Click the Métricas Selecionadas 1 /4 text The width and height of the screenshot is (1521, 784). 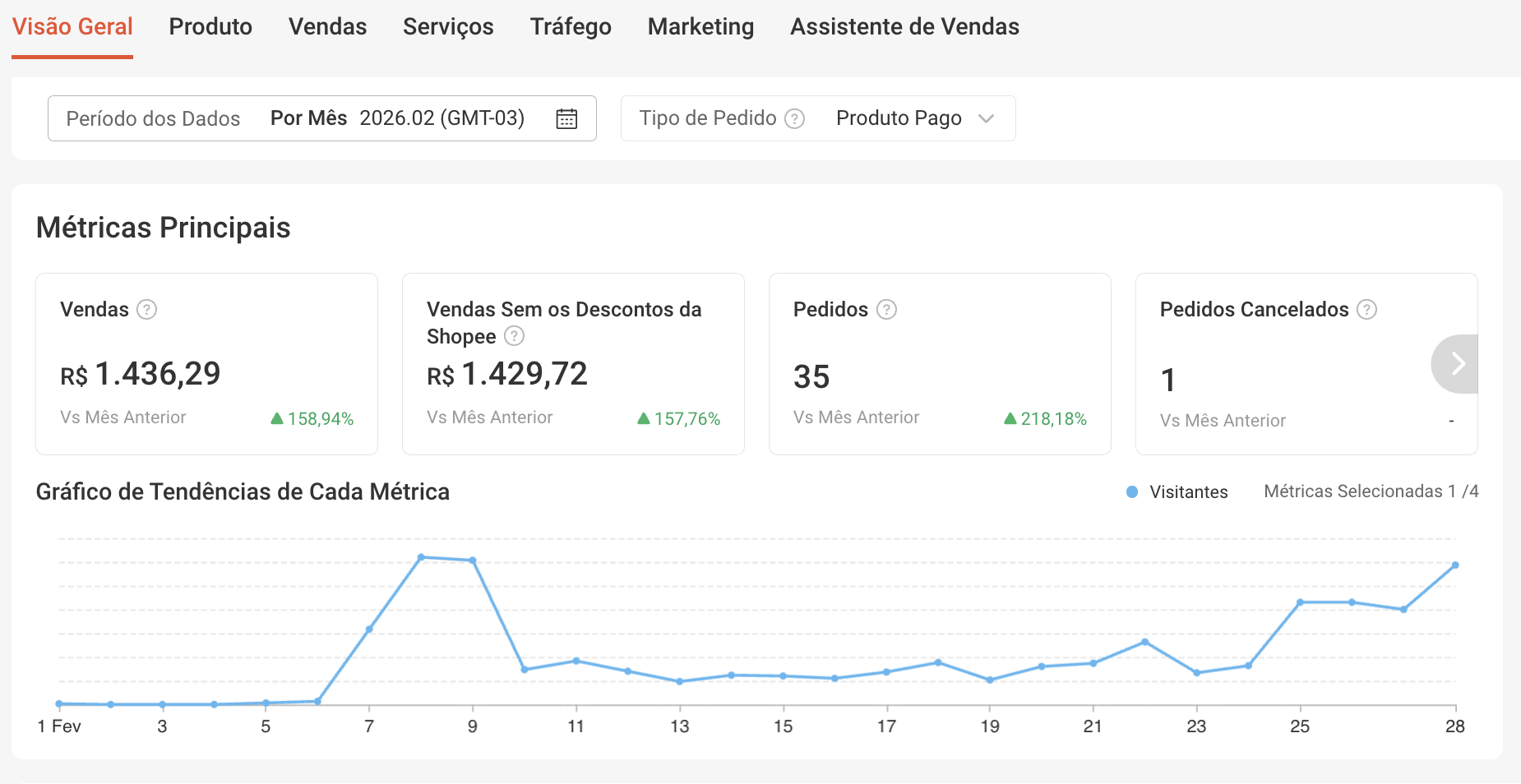click(1371, 491)
